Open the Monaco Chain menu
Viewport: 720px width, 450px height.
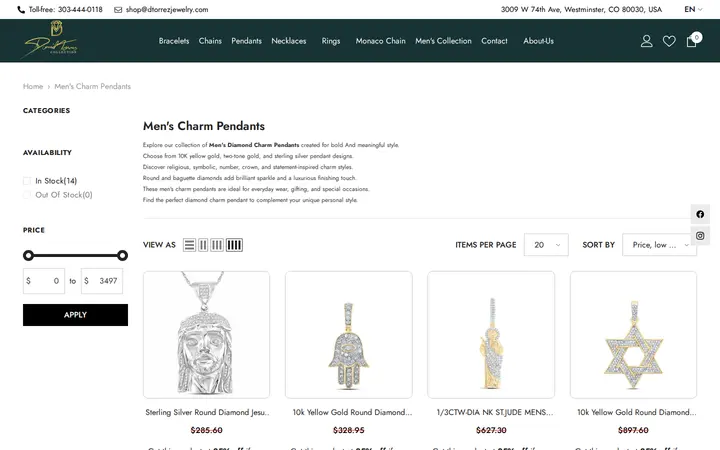381,41
